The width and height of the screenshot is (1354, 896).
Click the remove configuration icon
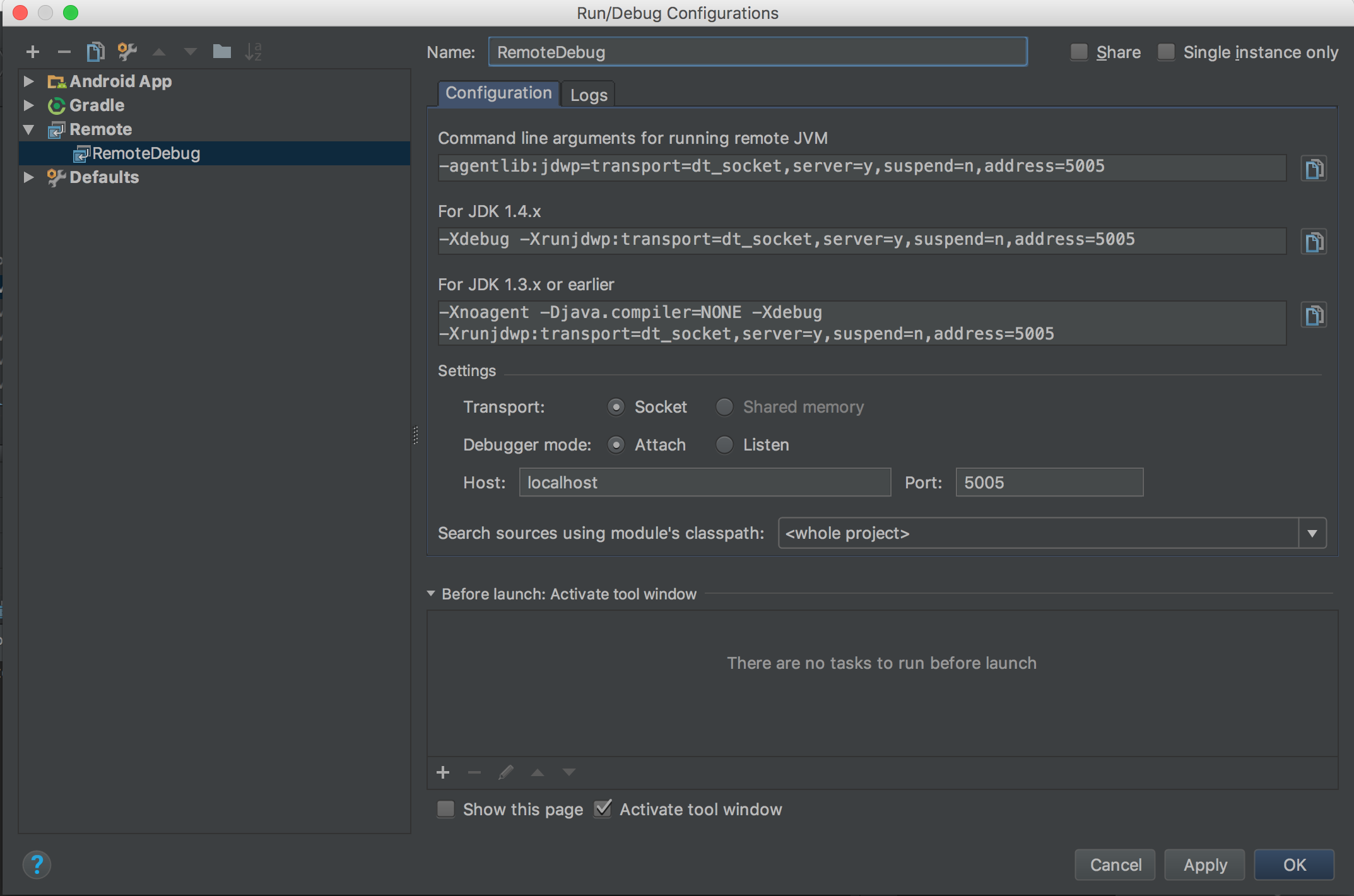tap(65, 50)
